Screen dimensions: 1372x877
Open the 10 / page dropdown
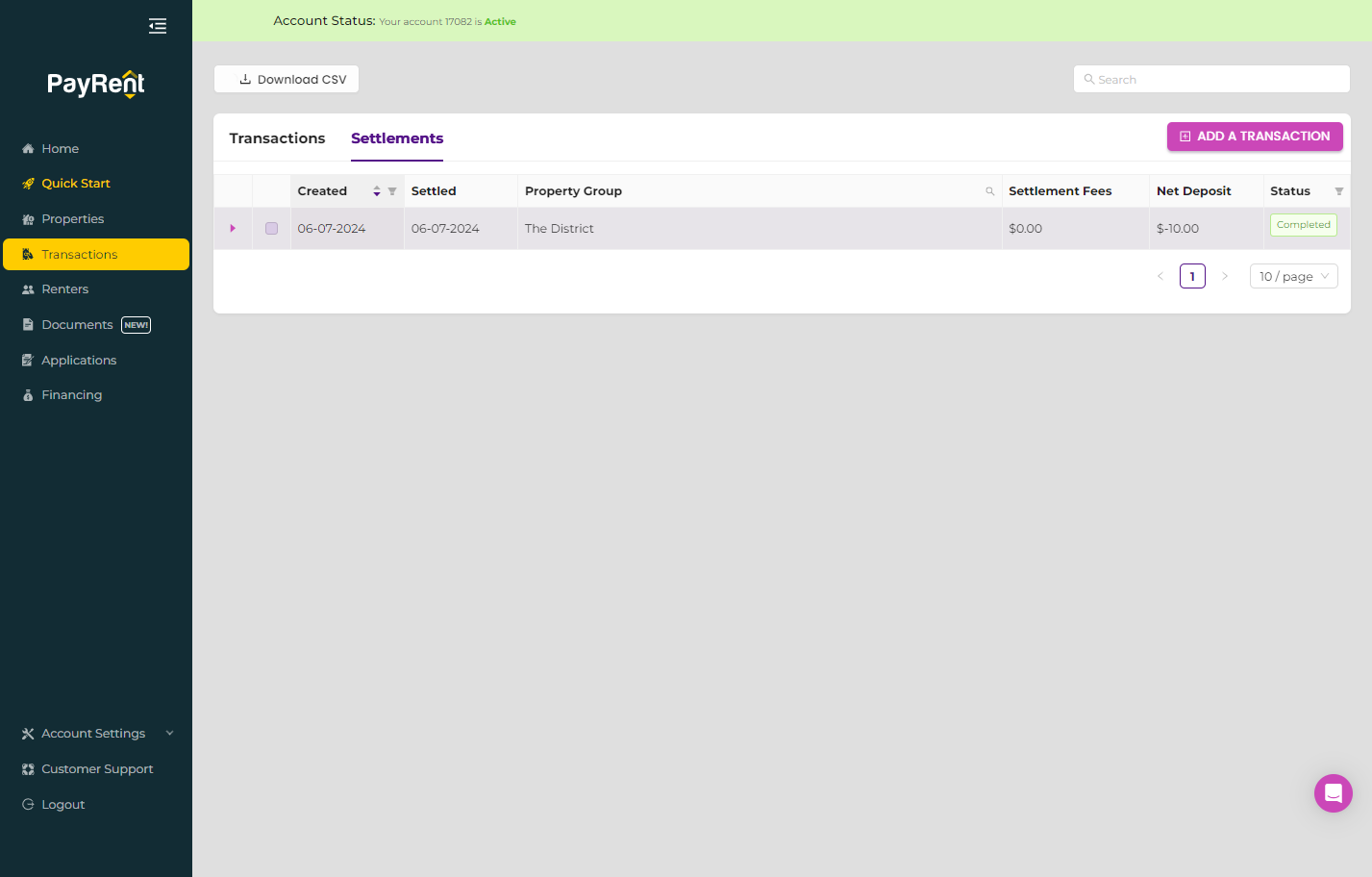point(1293,276)
